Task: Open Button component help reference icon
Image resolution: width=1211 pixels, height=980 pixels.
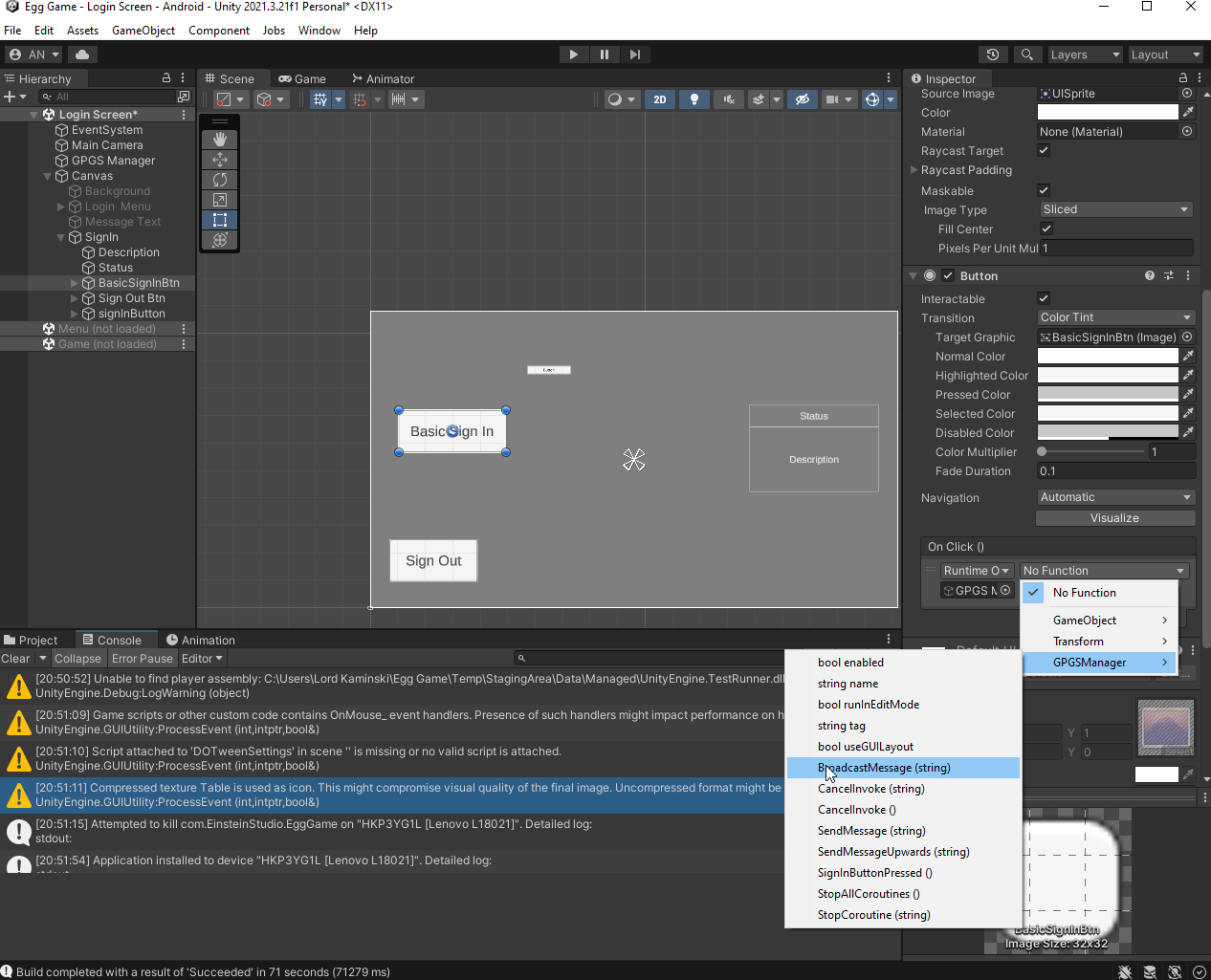Action: point(1150,275)
